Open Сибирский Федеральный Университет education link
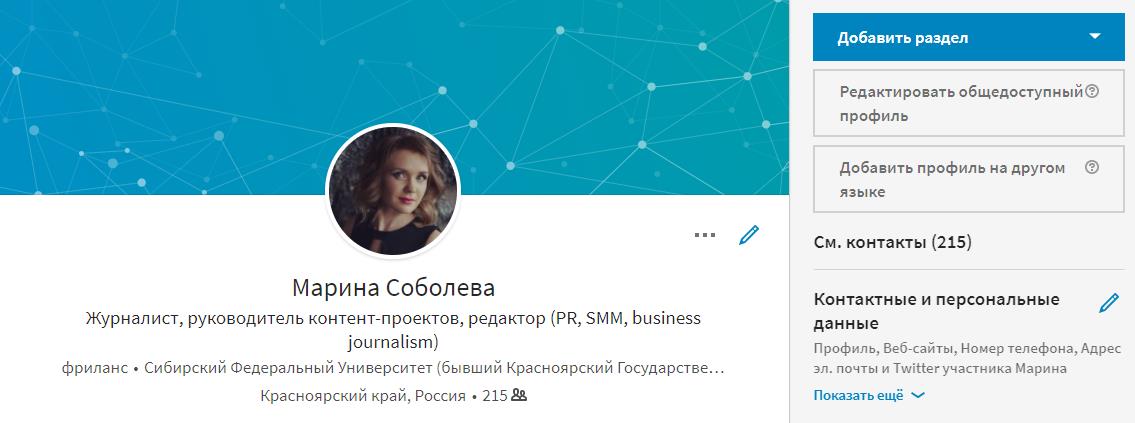Screen dimensions: 1135x423 pyautogui.click(x=434, y=368)
